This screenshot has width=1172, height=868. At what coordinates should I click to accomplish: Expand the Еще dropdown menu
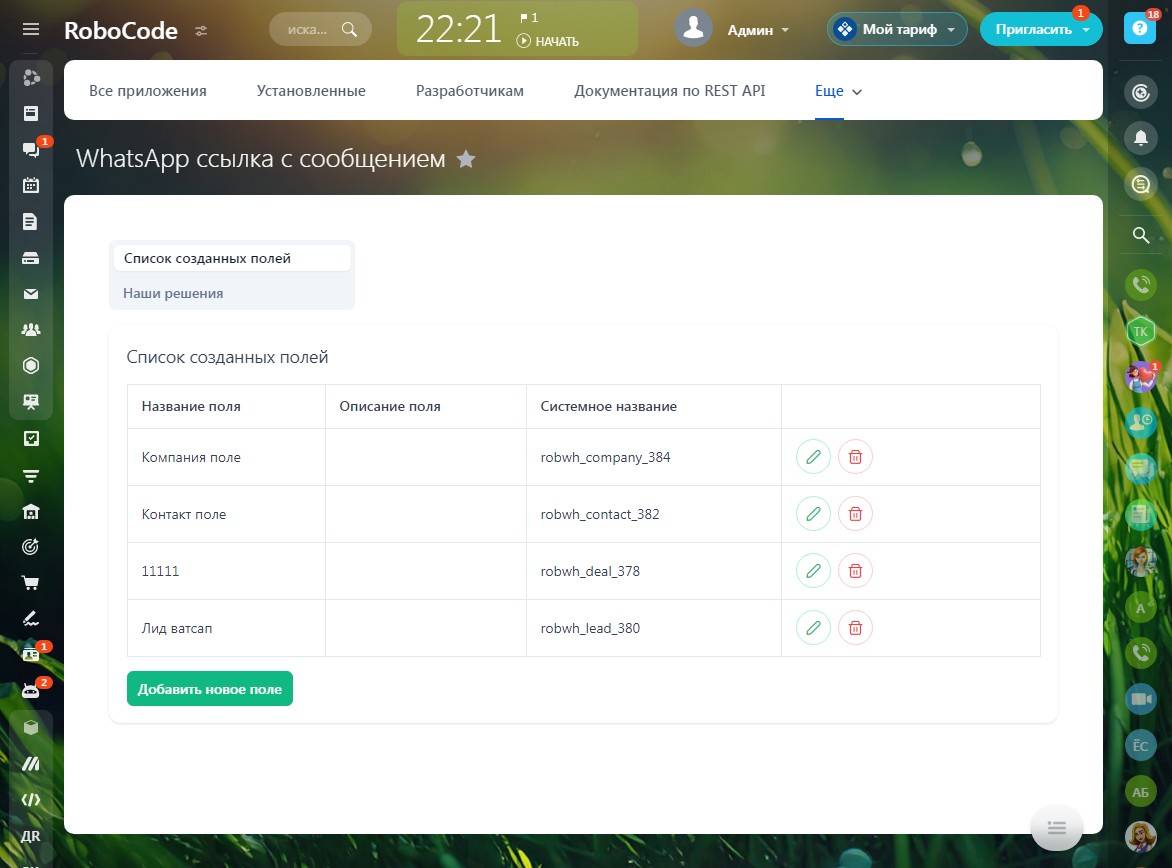click(x=838, y=91)
